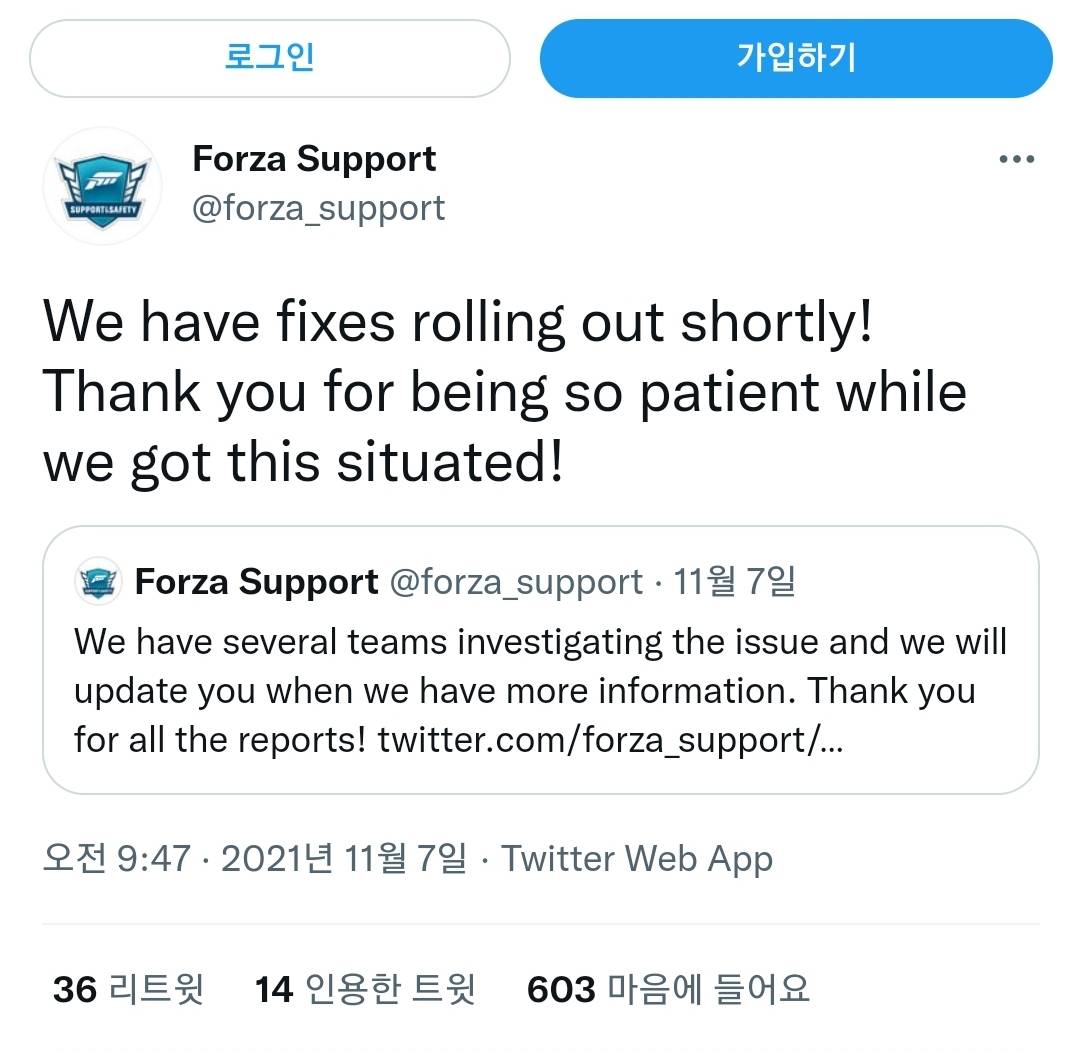1080x1053 pixels.
Task: Click the small avatar in the quoted tweet
Action: [x=98, y=582]
